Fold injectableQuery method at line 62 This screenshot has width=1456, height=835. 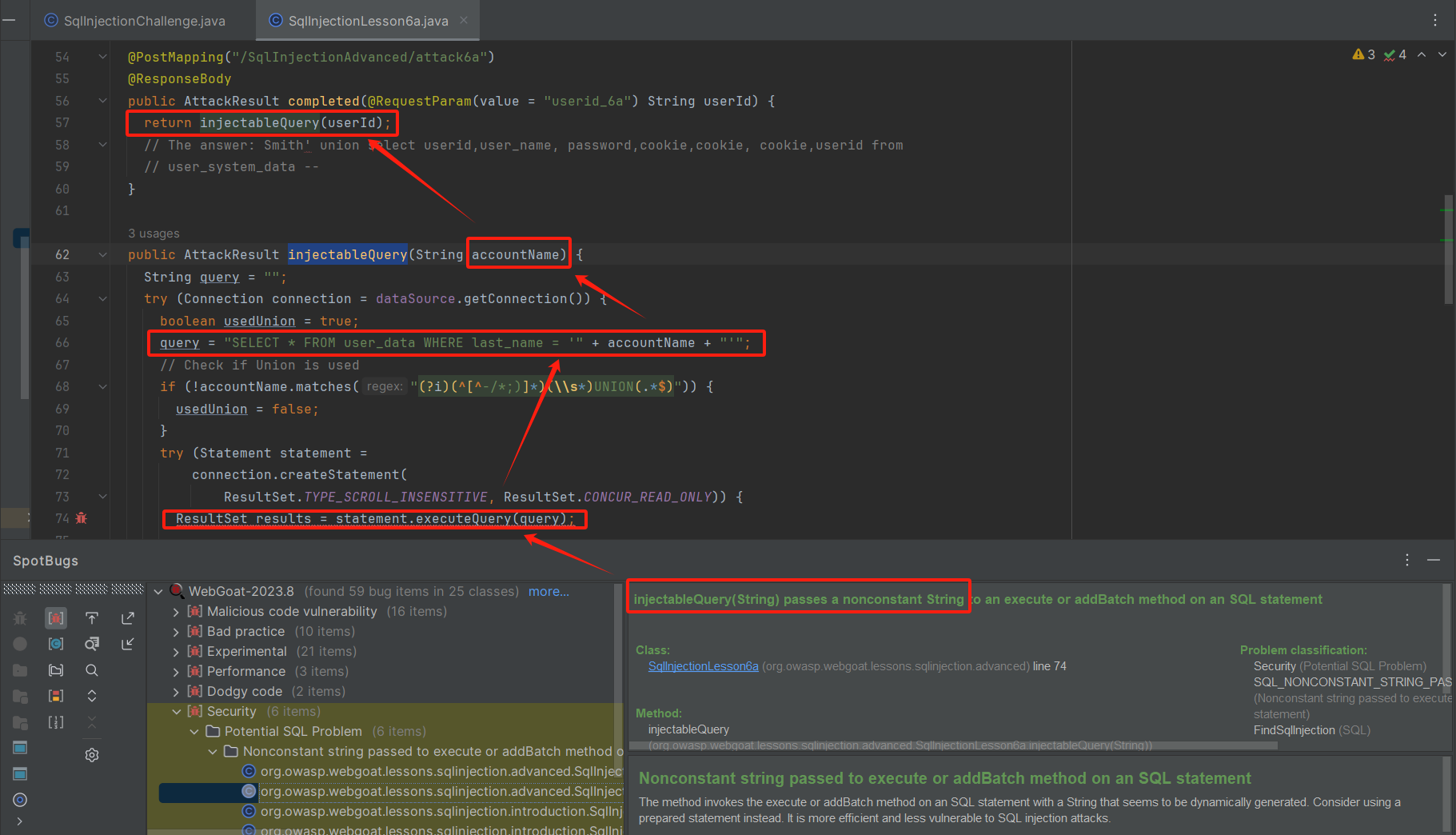pyautogui.click(x=102, y=254)
